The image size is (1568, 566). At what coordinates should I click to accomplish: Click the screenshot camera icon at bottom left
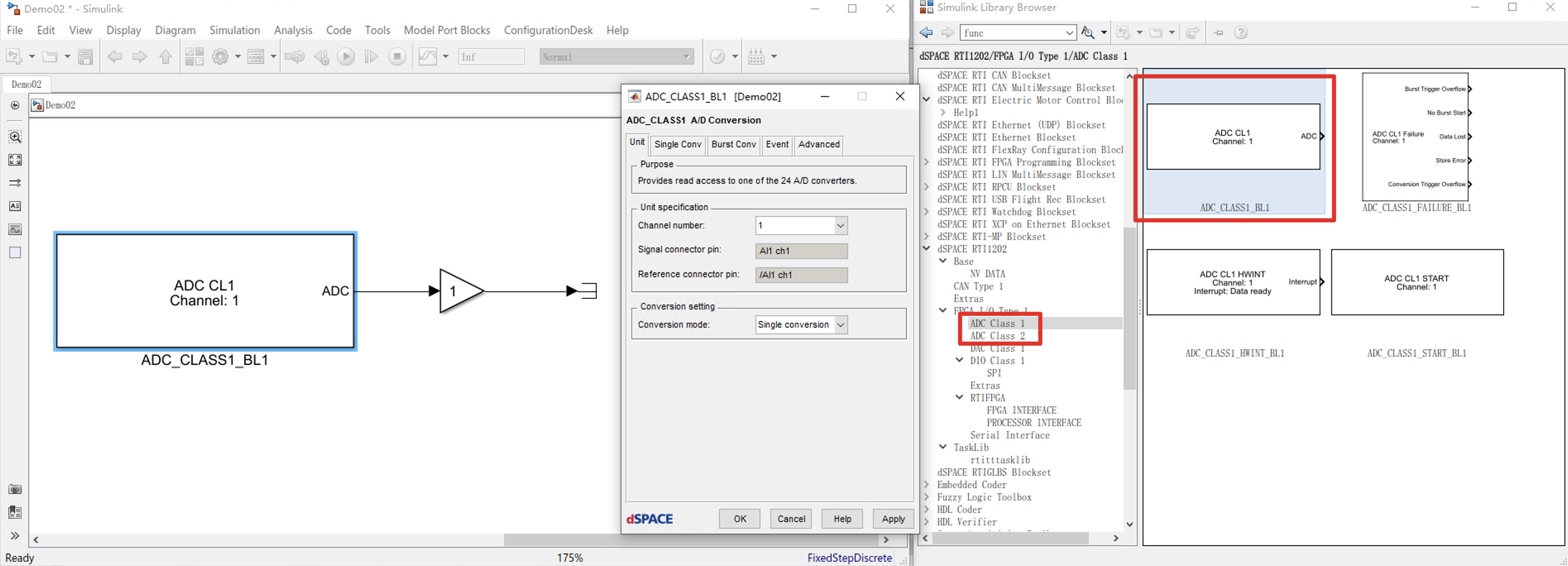[x=15, y=489]
